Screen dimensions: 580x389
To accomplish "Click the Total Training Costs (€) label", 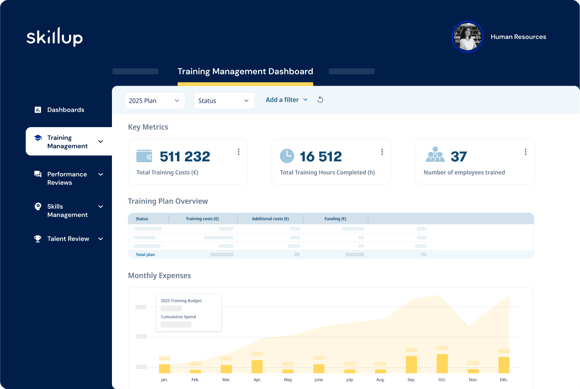I will click(168, 172).
